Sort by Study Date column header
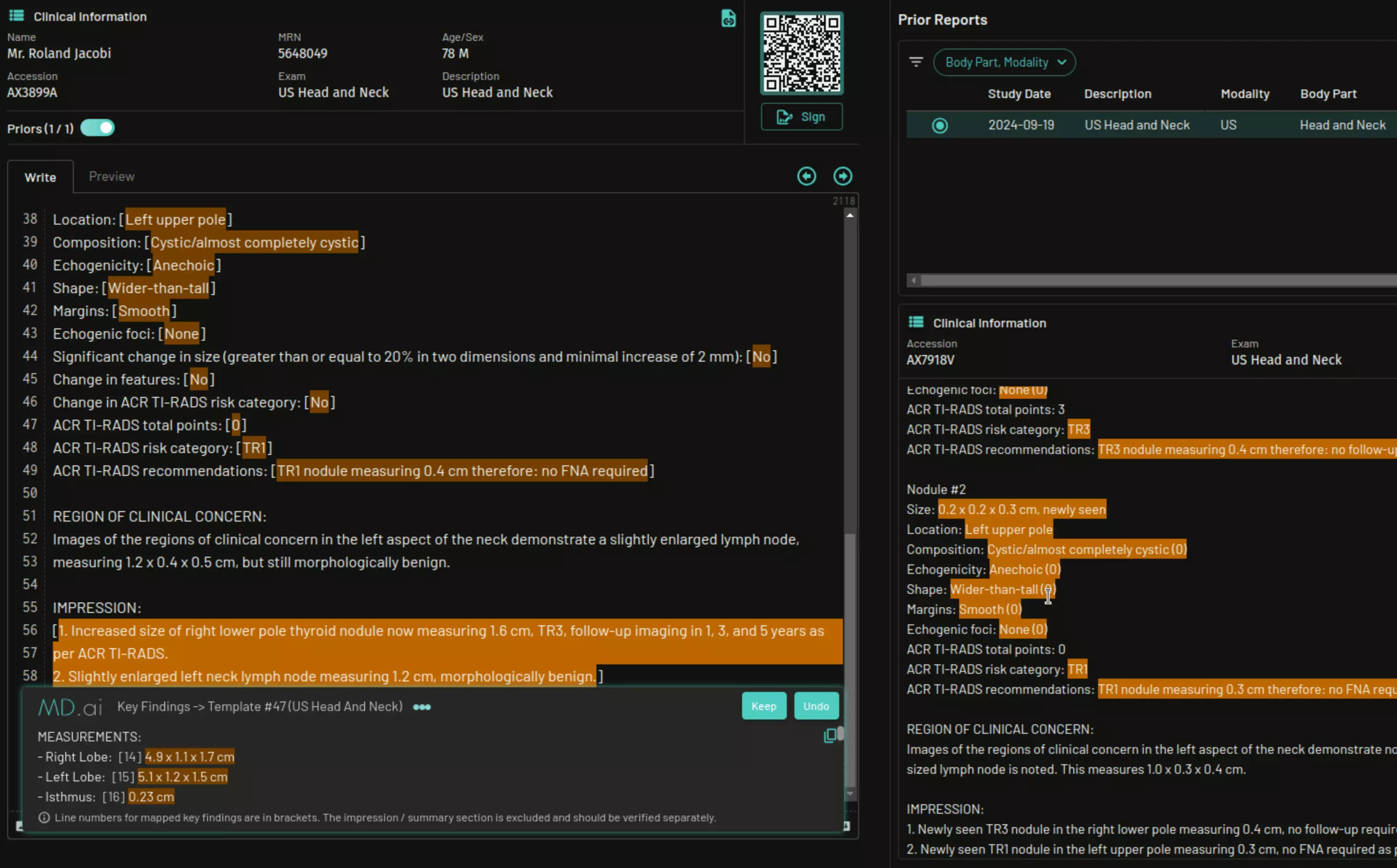Viewport: 1397px width, 868px height. coord(1019,94)
